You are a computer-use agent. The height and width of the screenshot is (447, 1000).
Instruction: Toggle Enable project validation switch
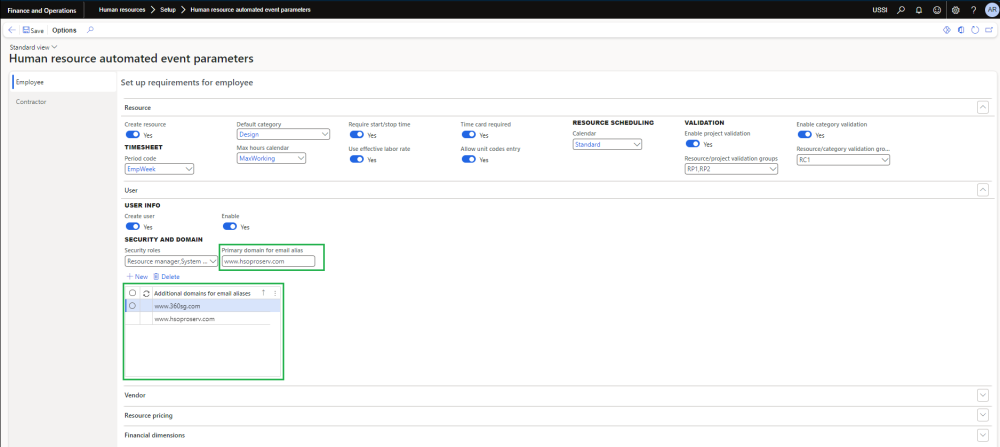click(692, 144)
